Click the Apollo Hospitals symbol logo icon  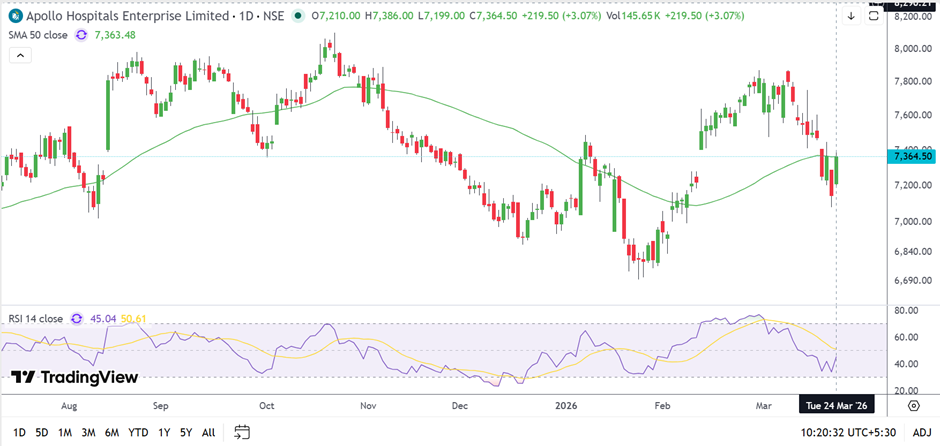tap(15, 17)
